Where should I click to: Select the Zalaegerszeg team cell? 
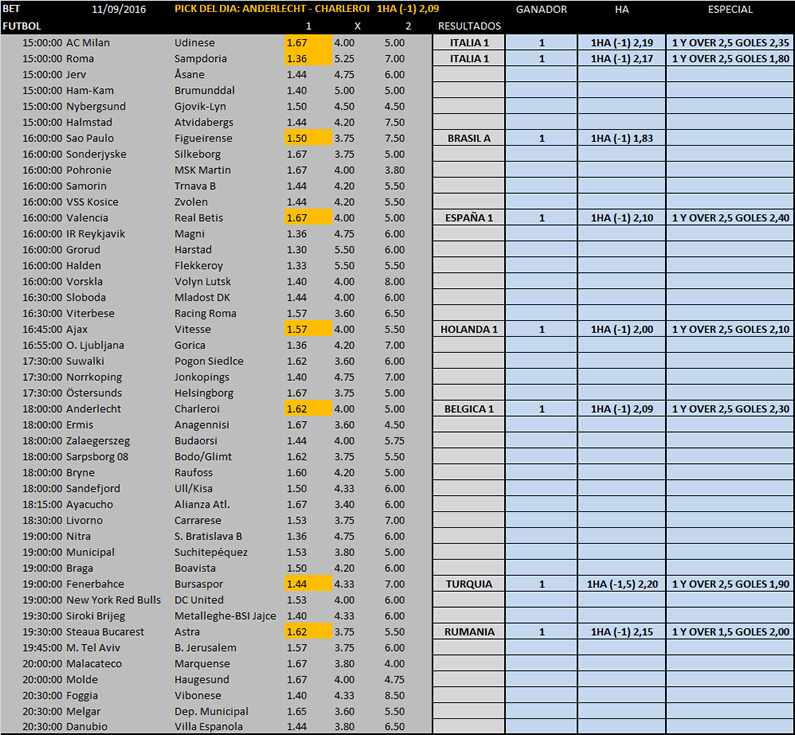point(98,440)
